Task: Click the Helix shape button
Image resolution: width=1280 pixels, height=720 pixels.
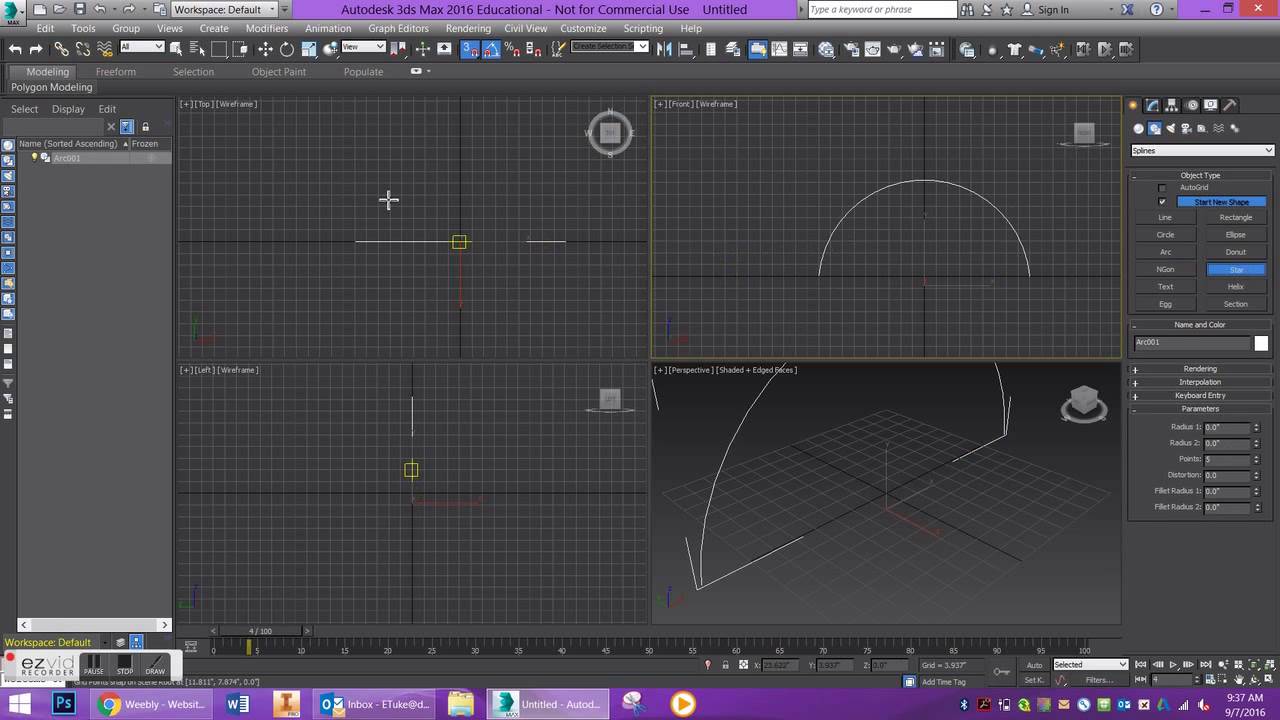Action: click(1236, 287)
